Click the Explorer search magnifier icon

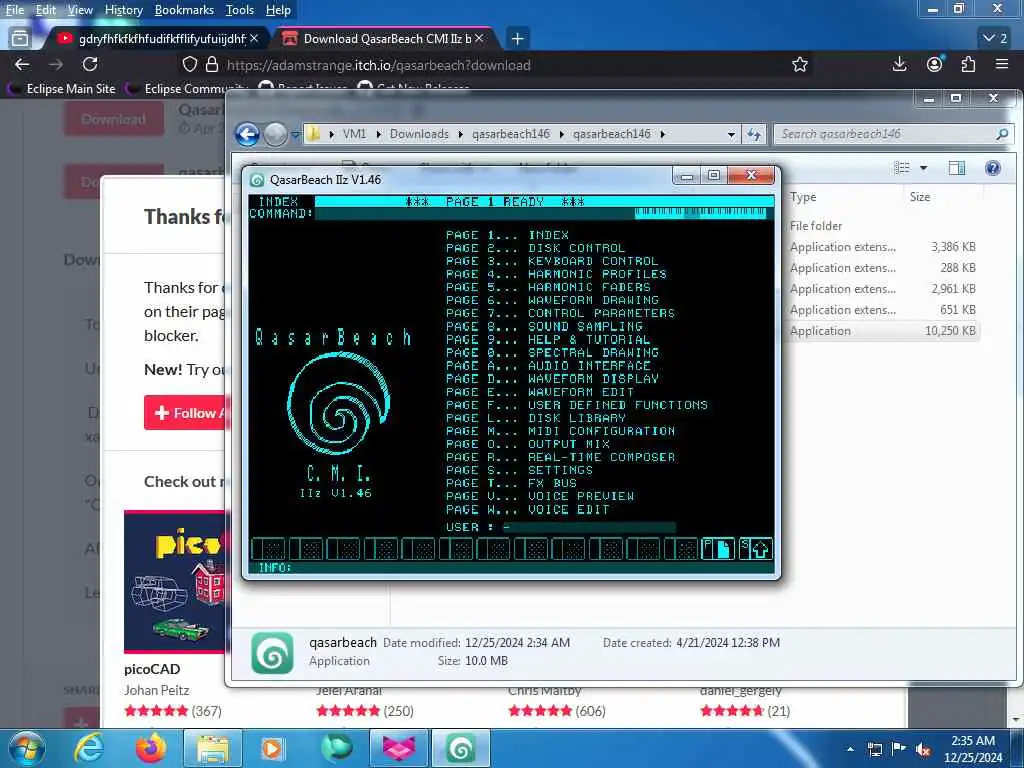click(1002, 134)
